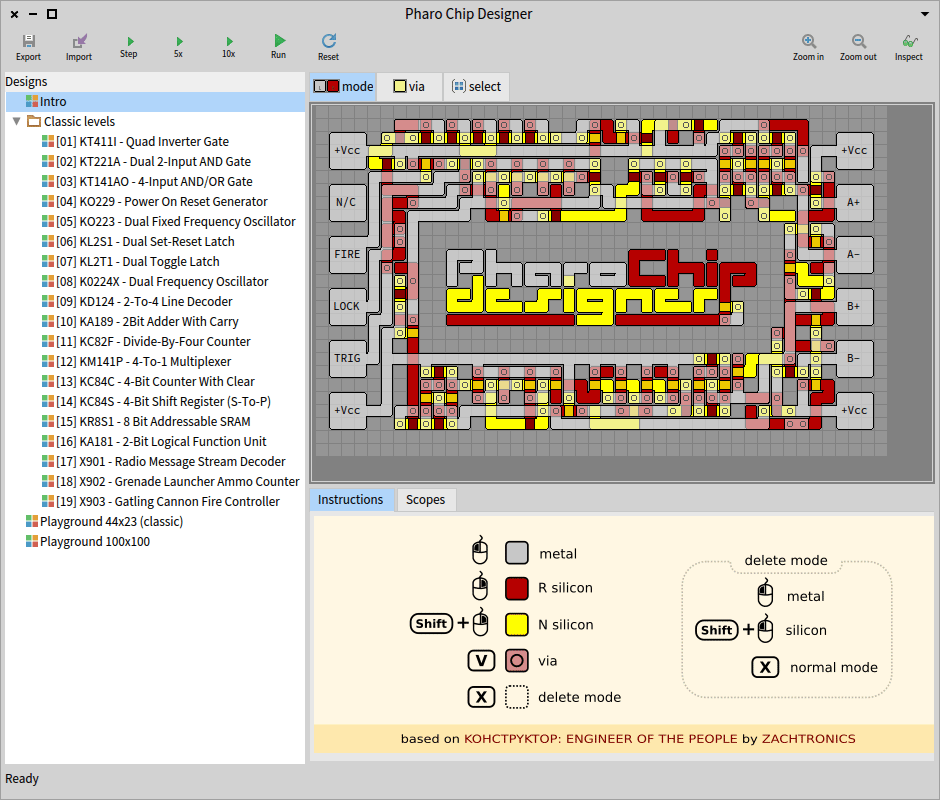Open level [14] KC84S 4-Bit Shift Register

[x=156, y=401]
